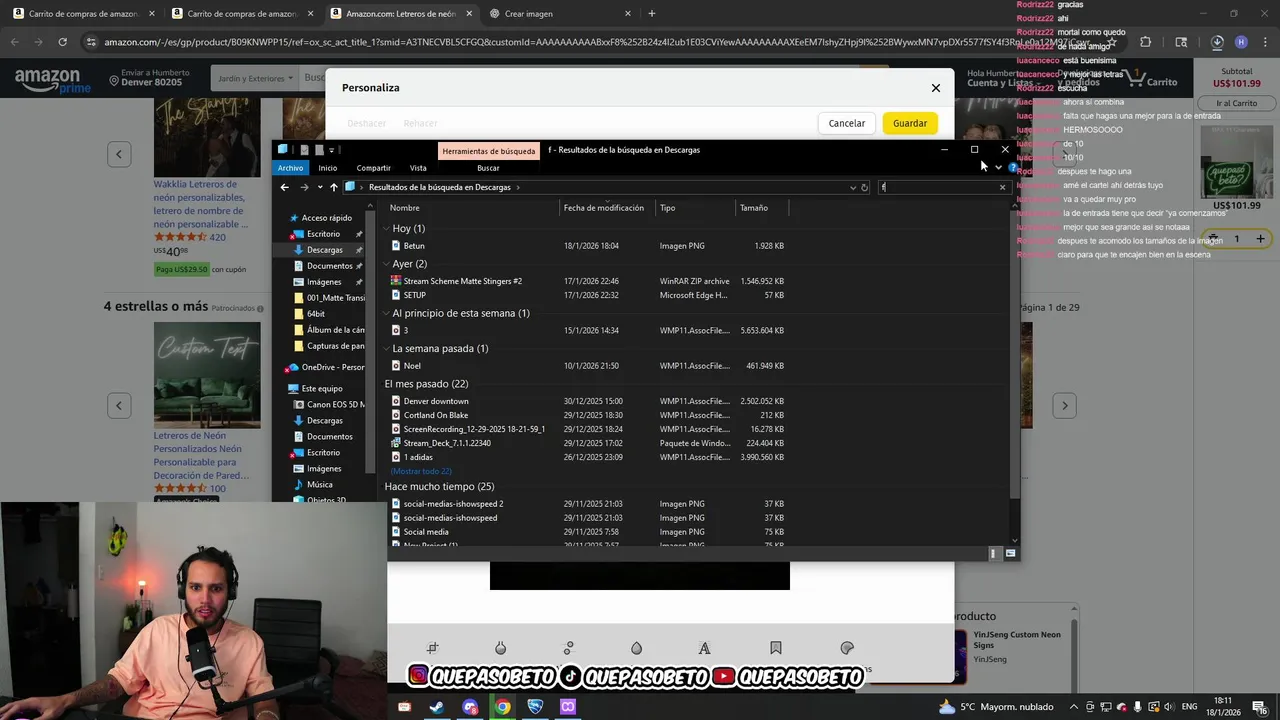Switch to details view in Explorer
The image size is (1280, 720).
click(994, 553)
